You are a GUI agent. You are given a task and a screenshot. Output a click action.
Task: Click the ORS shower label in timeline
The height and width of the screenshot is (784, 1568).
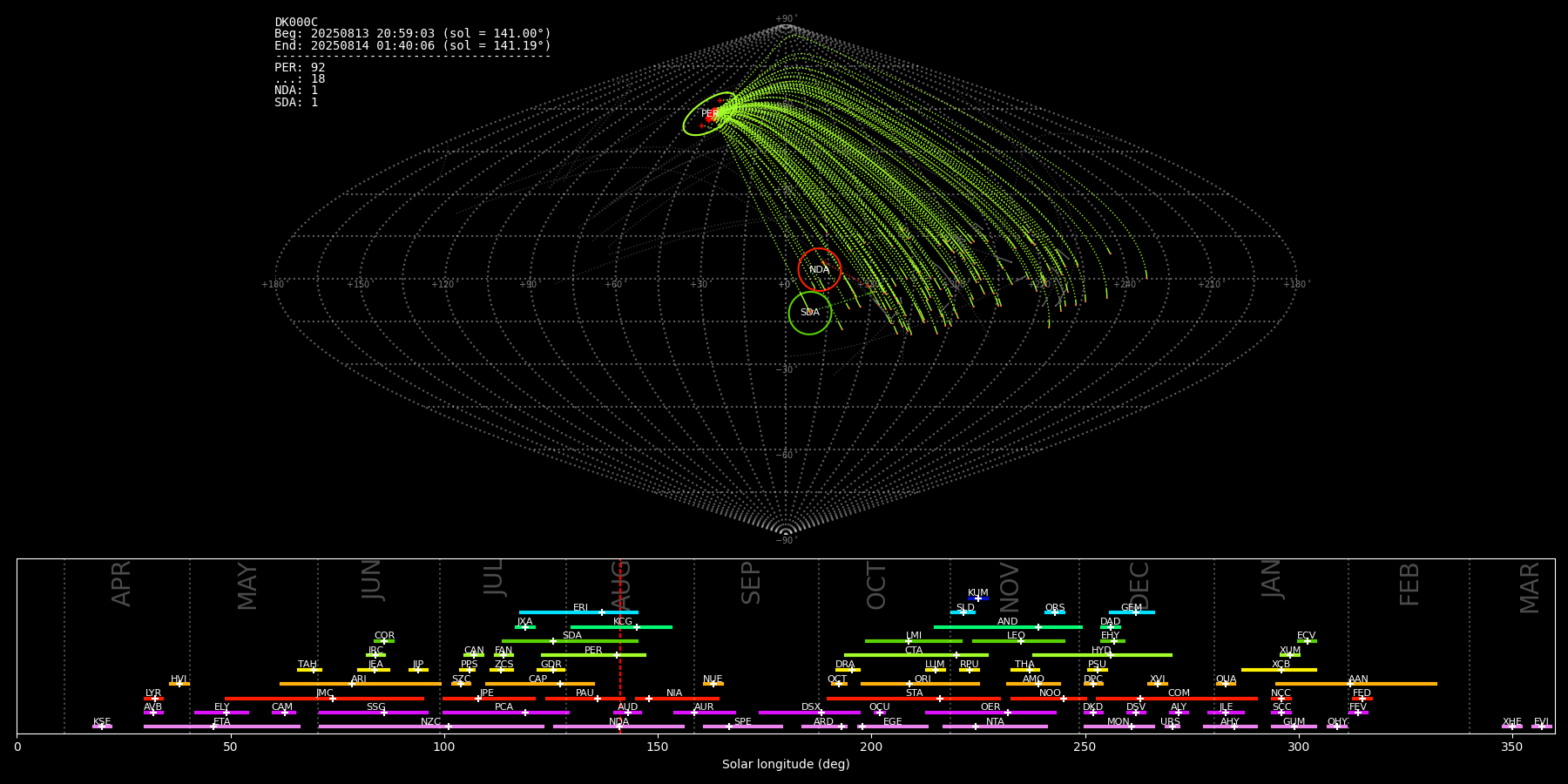point(1054,608)
